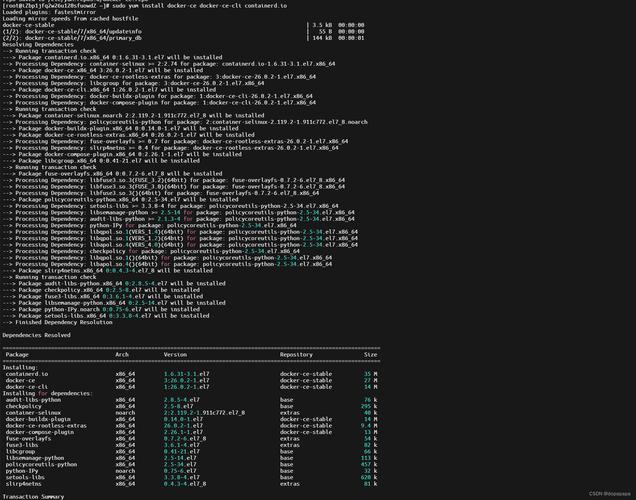The height and width of the screenshot is (500, 636).
Task: Select container-selinux package name in table
Action: (x=33, y=413)
